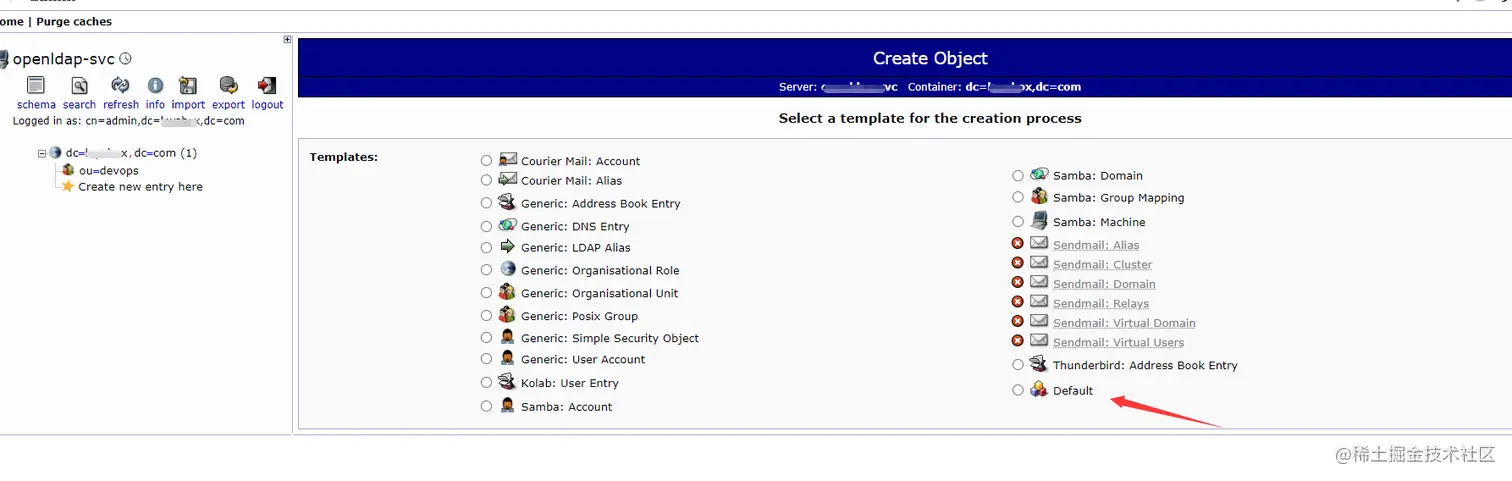The height and width of the screenshot is (481, 1512).
Task: Click the Courier Mail: Account icon
Action: tap(508, 159)
